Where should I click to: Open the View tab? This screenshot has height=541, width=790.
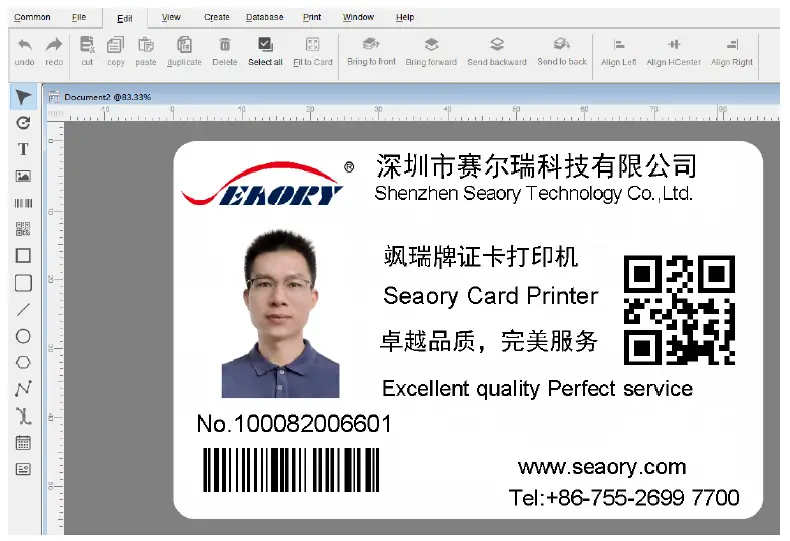click(171, 17)
